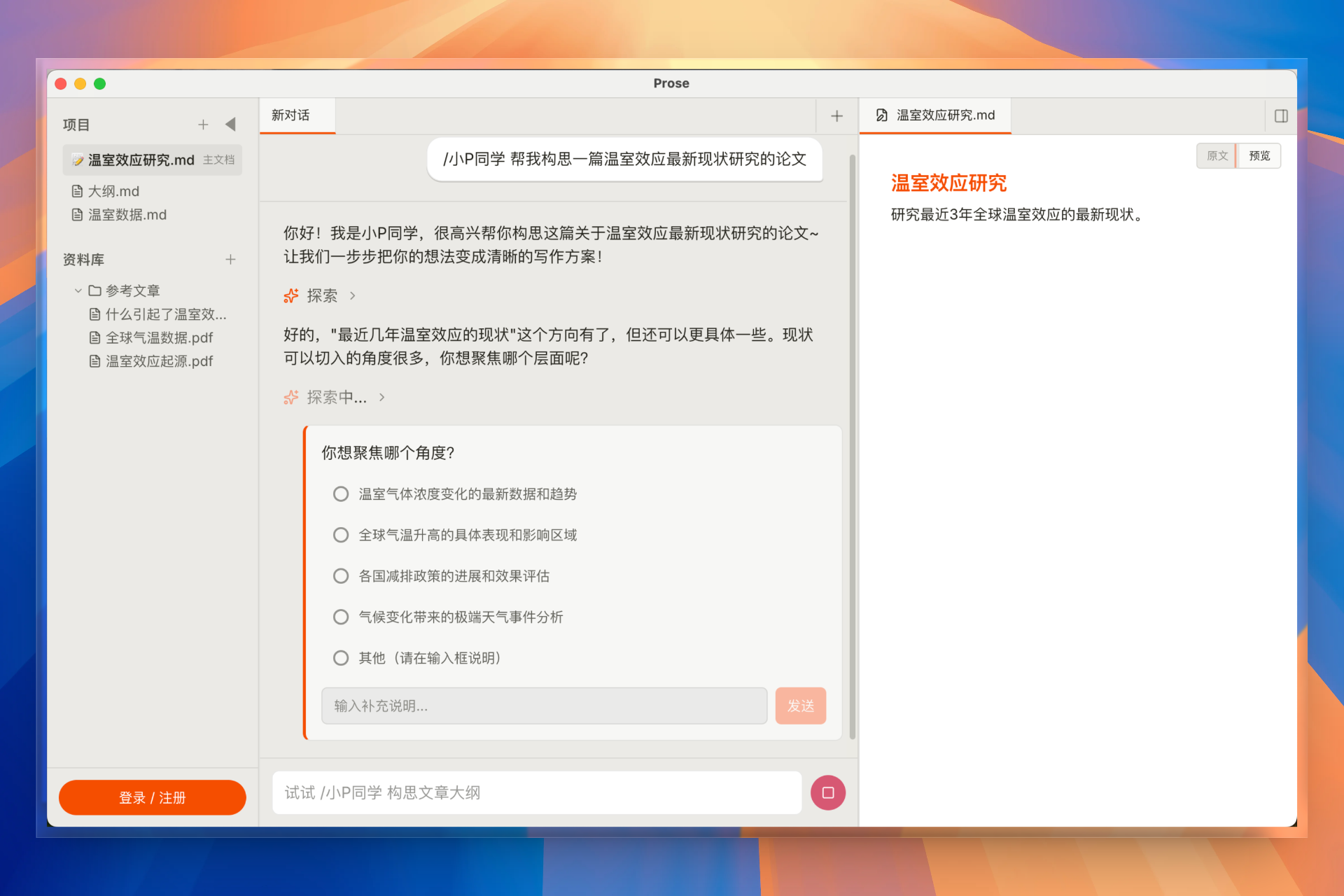Viewport: 1344px width, 896px height.
Task: Expand the 探索中... step chevron
Action: (382, 397)
